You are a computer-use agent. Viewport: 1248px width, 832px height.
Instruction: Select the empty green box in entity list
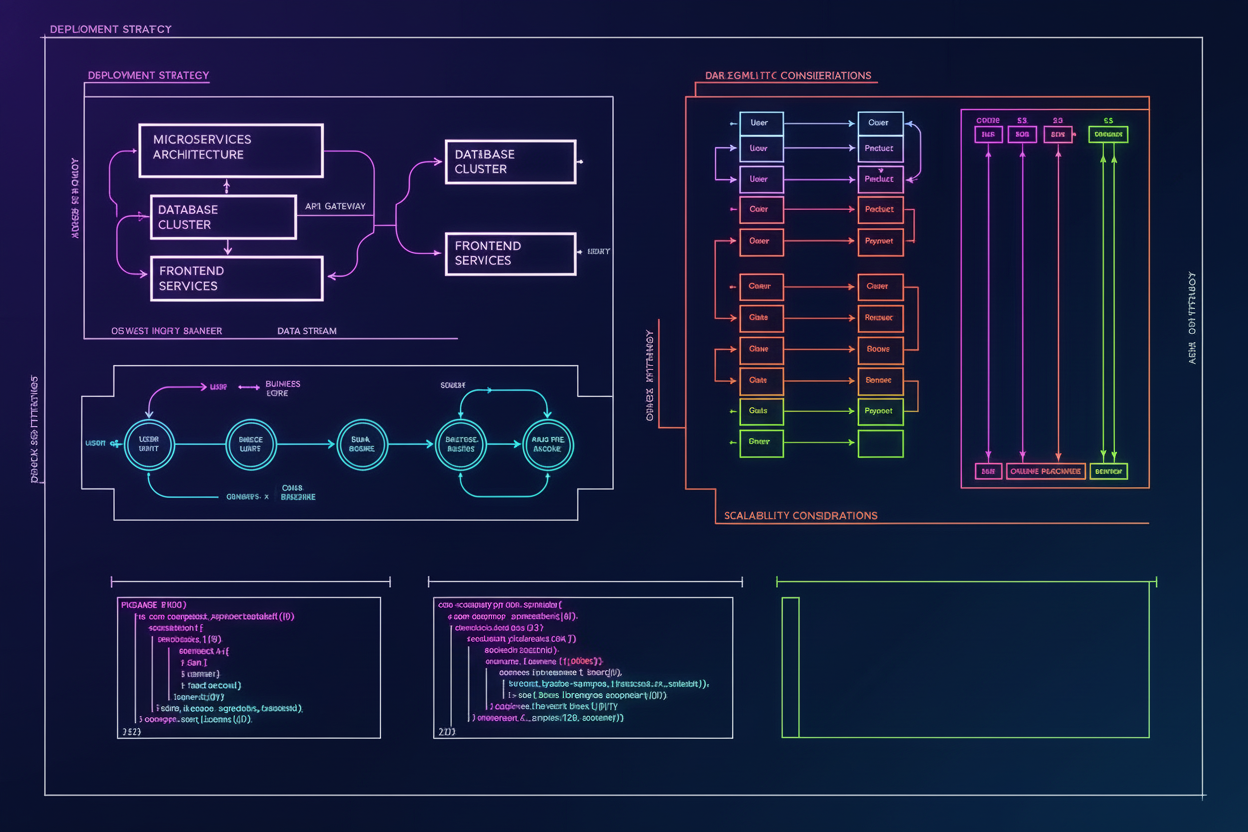[x=880, y=443]
